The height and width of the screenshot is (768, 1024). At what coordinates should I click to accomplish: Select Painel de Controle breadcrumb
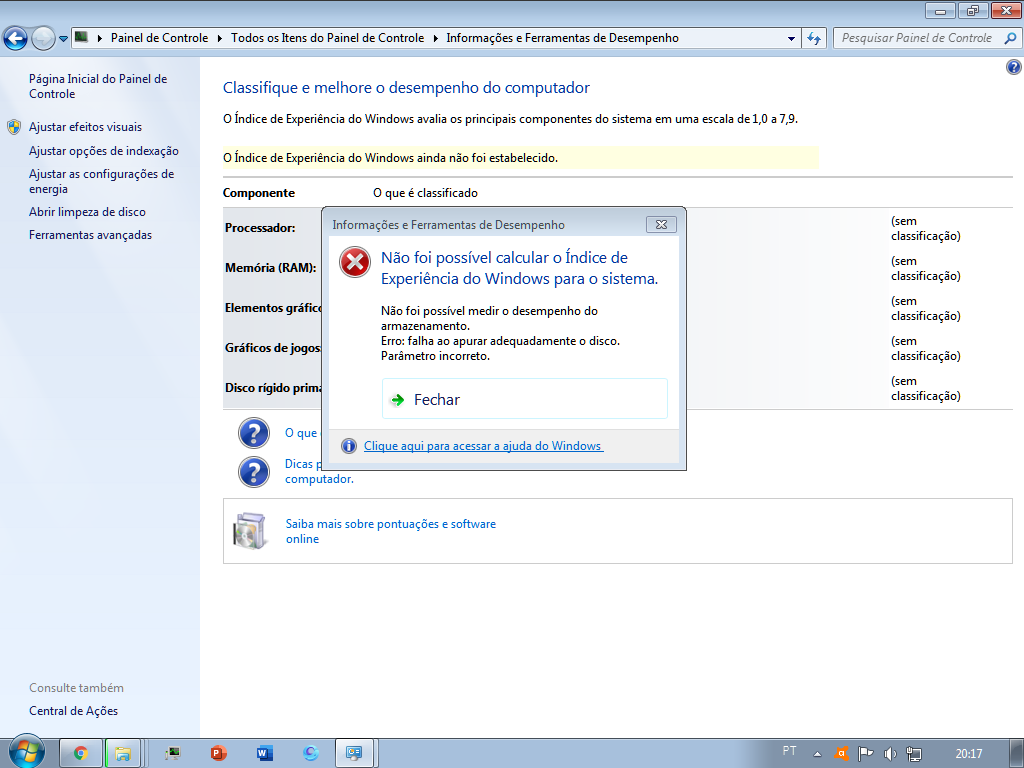[159, 38]
